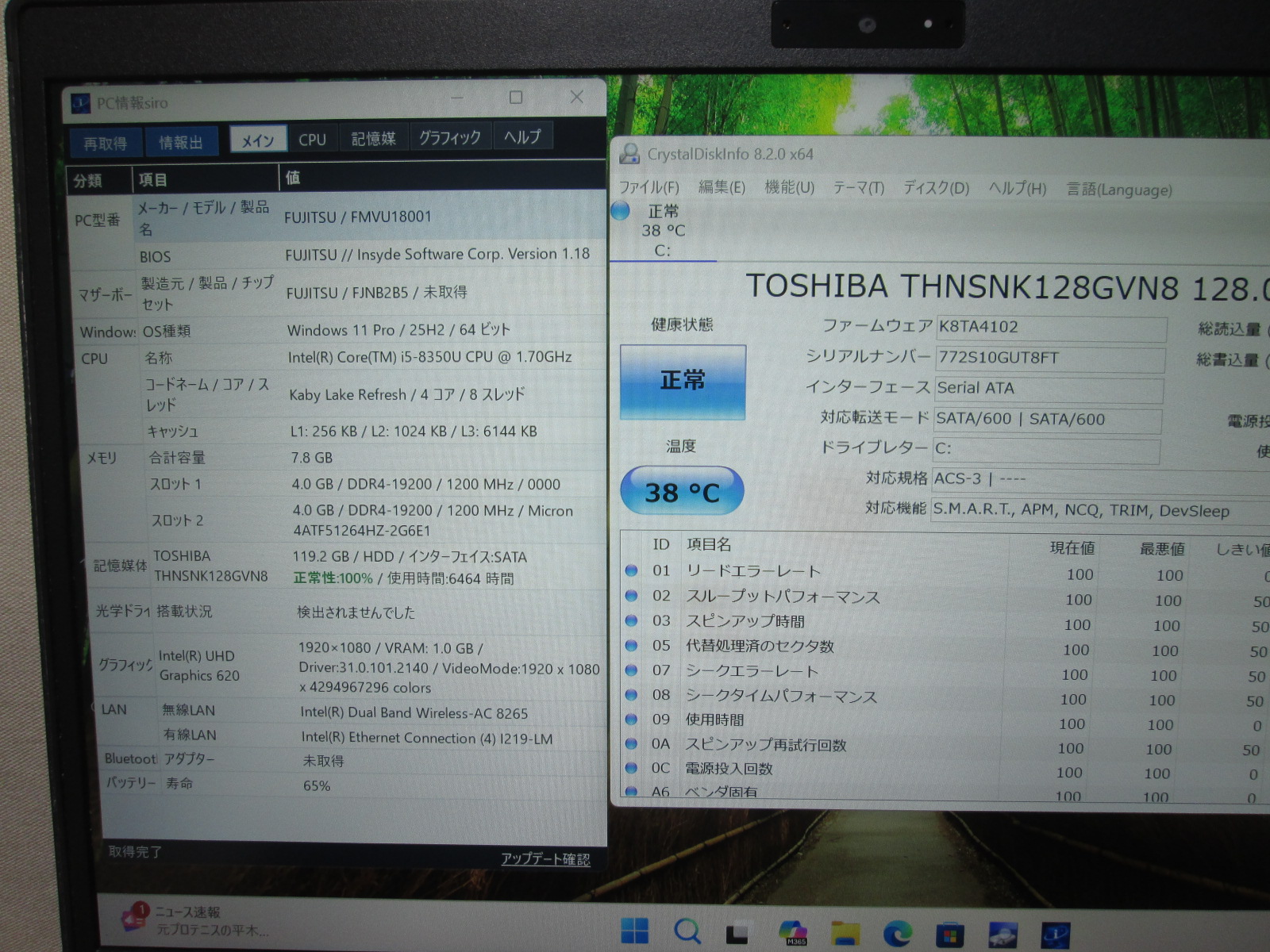Click the interface field Serial ATA
The height and width of the screenshot is (952, 1270).
click(1049, 389)
